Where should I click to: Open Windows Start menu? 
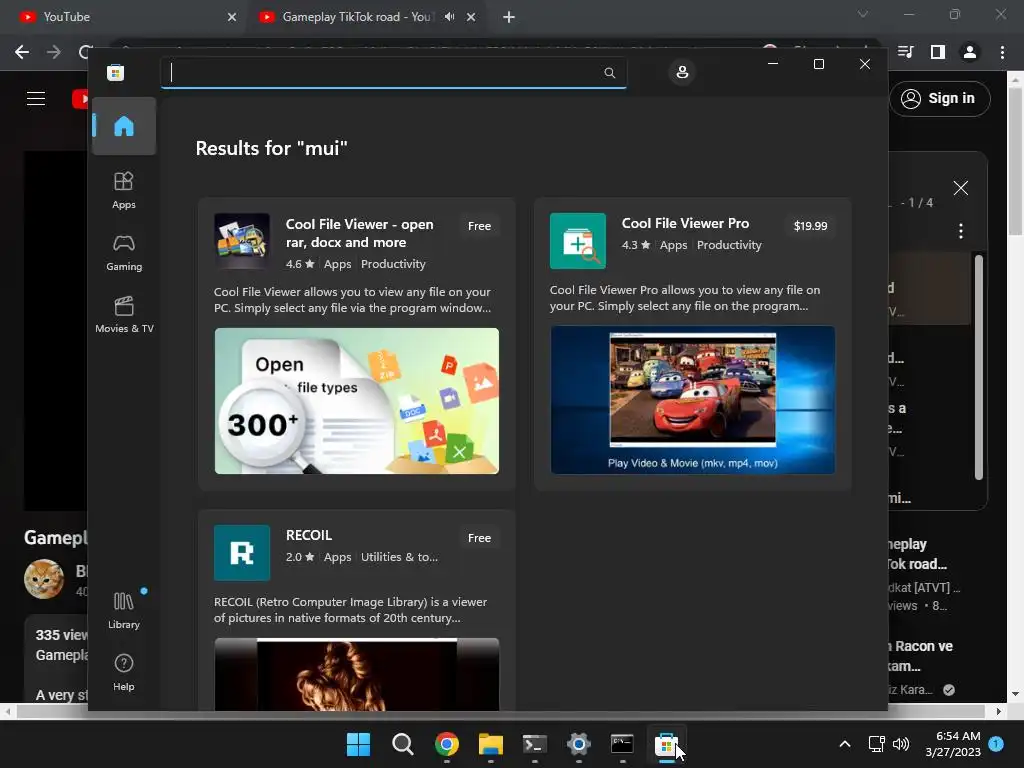(359, 744)
